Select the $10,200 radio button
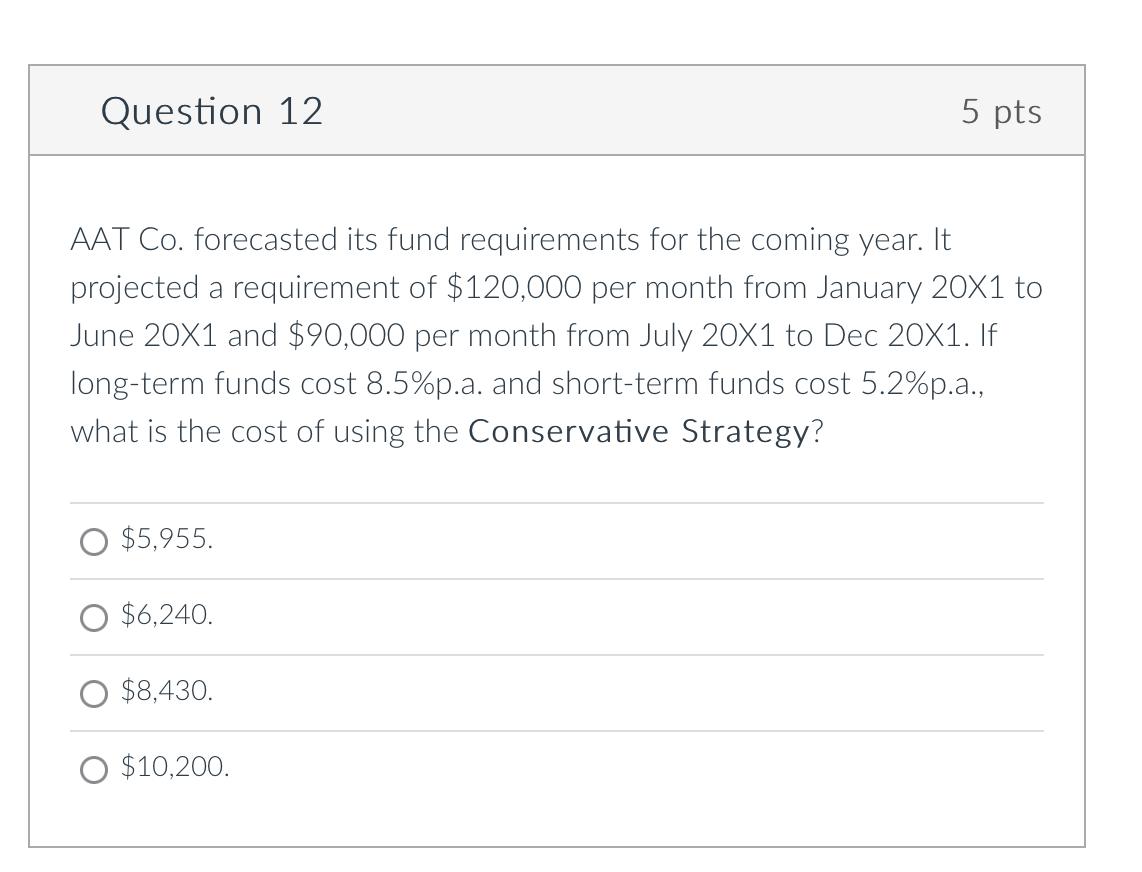 point(94,770)
